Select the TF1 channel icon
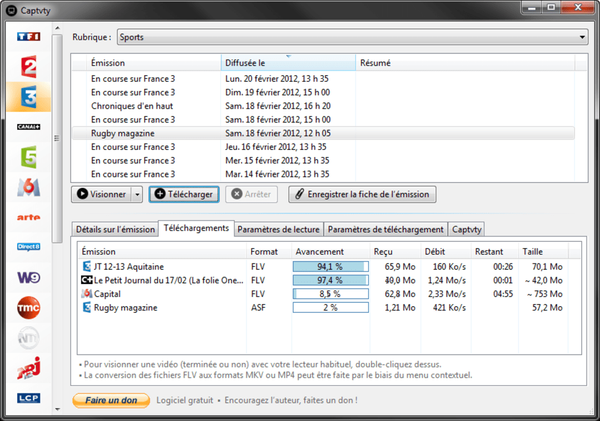This screenshot has width=600, height=421. tap(29, 37)
